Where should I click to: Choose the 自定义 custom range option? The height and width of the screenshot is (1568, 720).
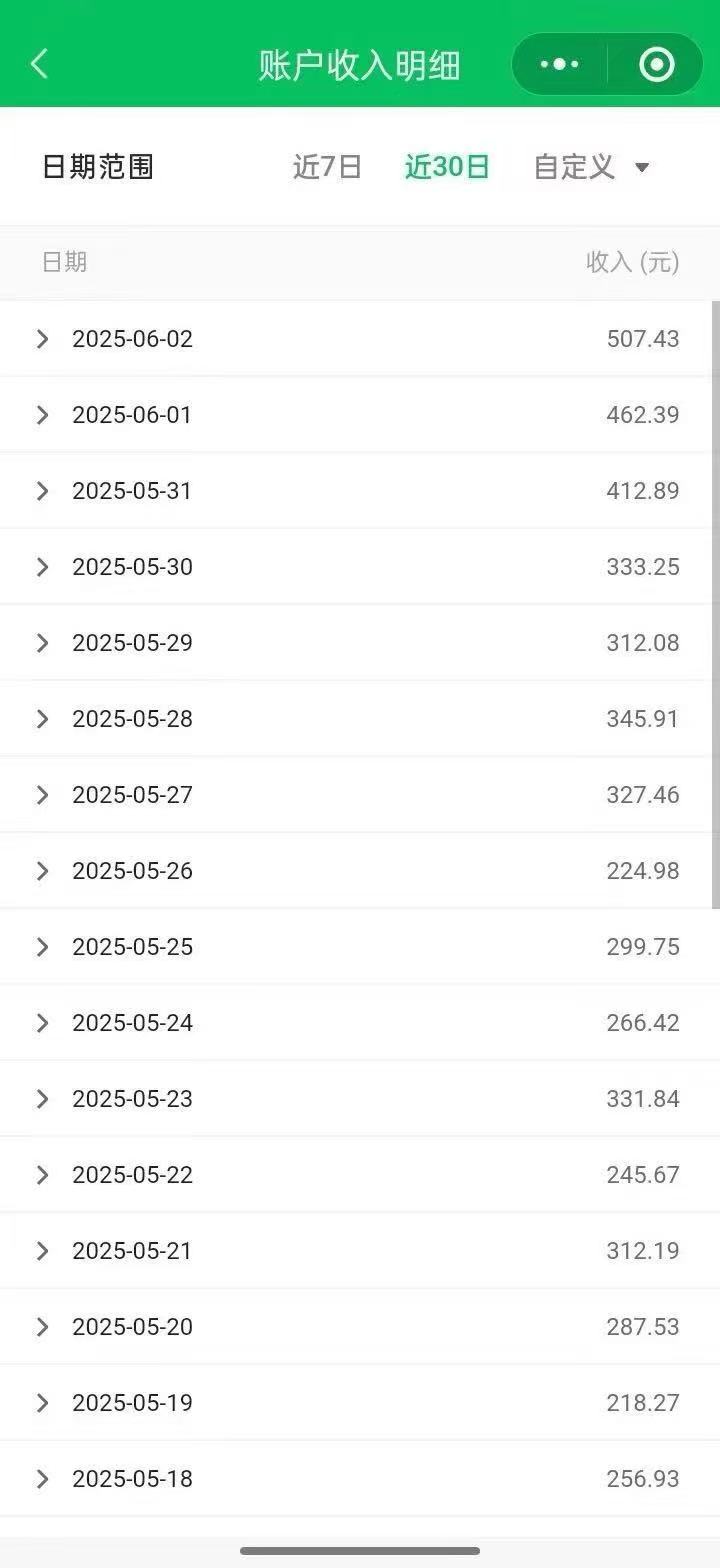(574, 167)
